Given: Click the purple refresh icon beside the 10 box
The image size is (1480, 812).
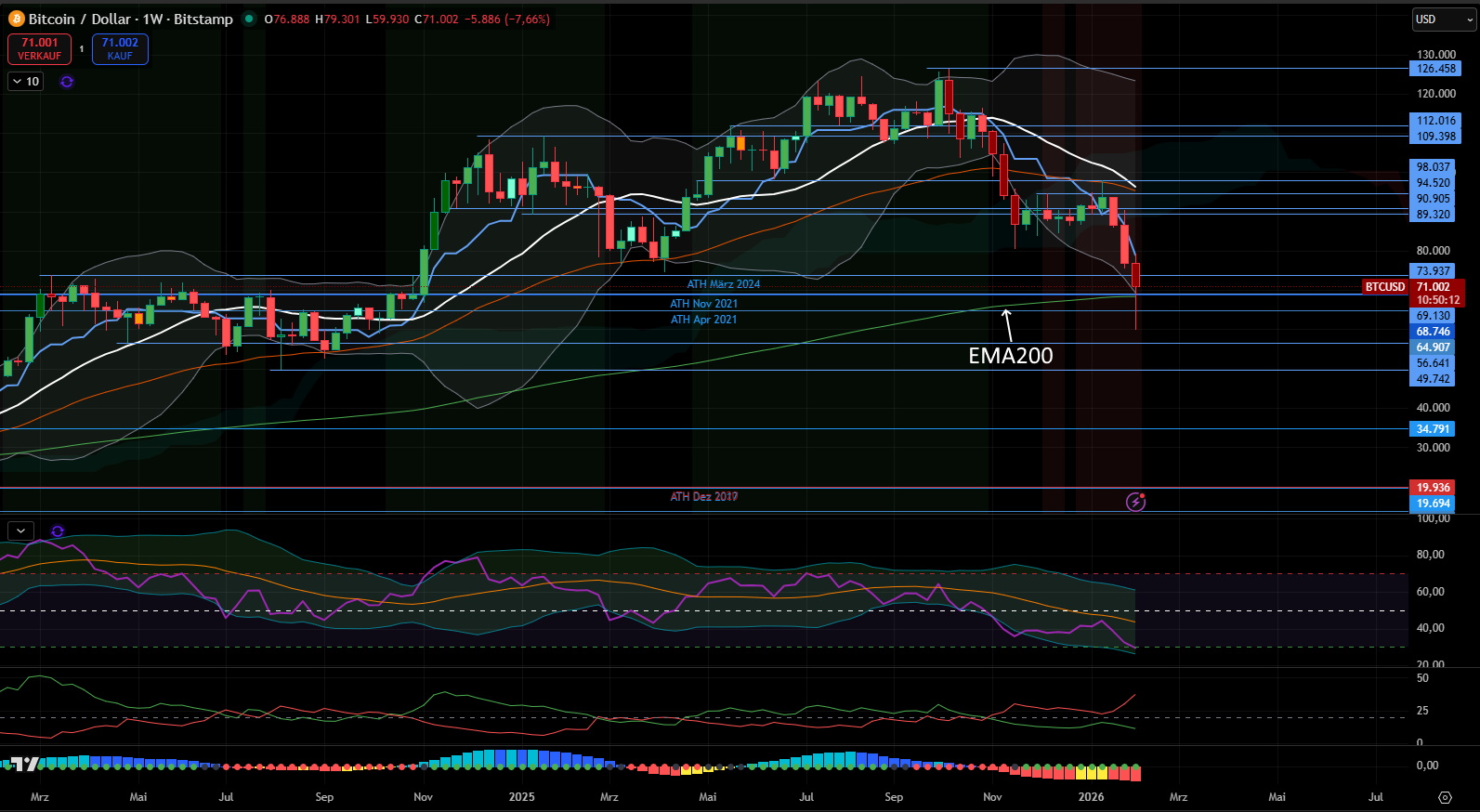Looking at the screenshot, I should (67, 82).
